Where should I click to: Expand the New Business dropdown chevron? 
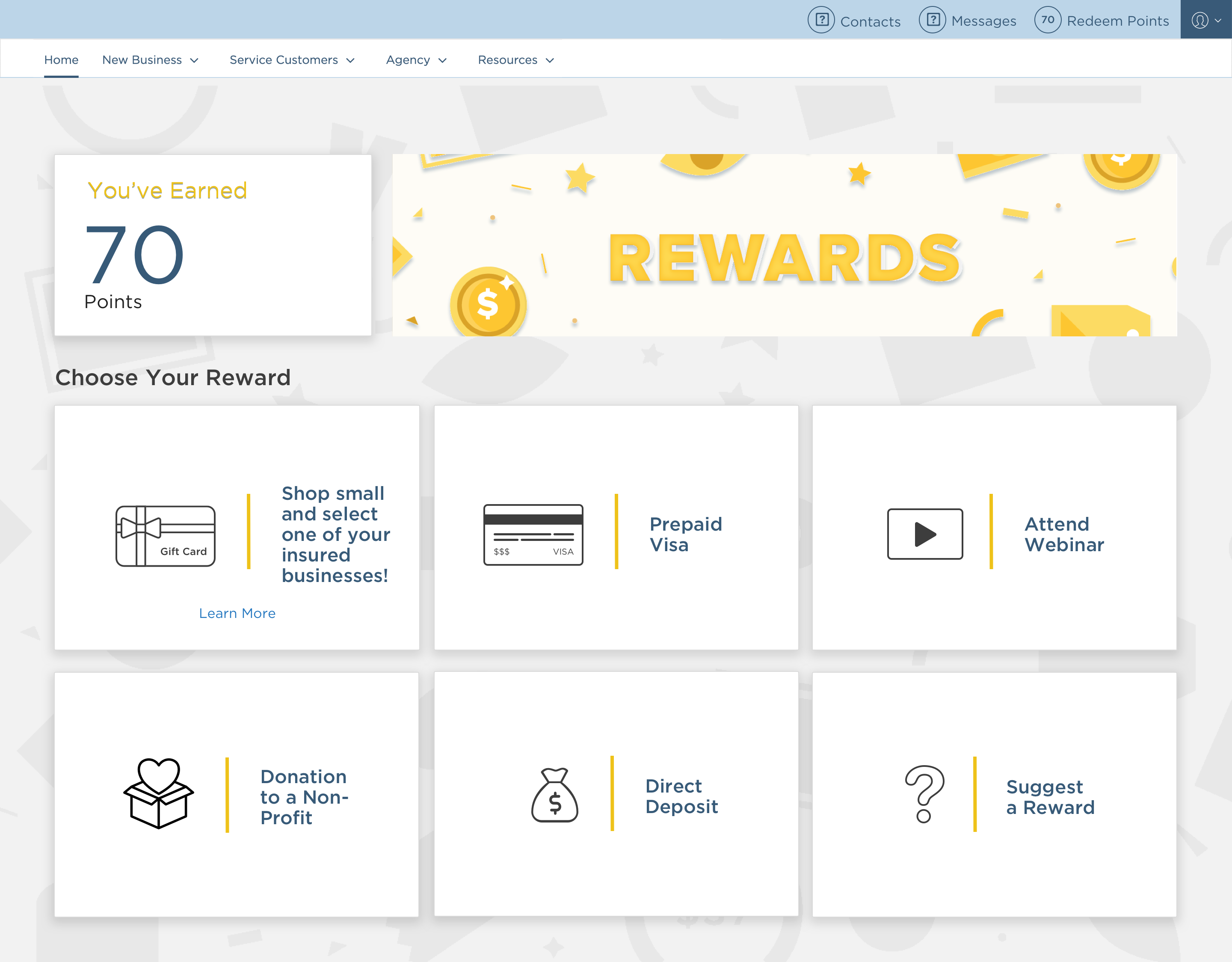[195, 60]
